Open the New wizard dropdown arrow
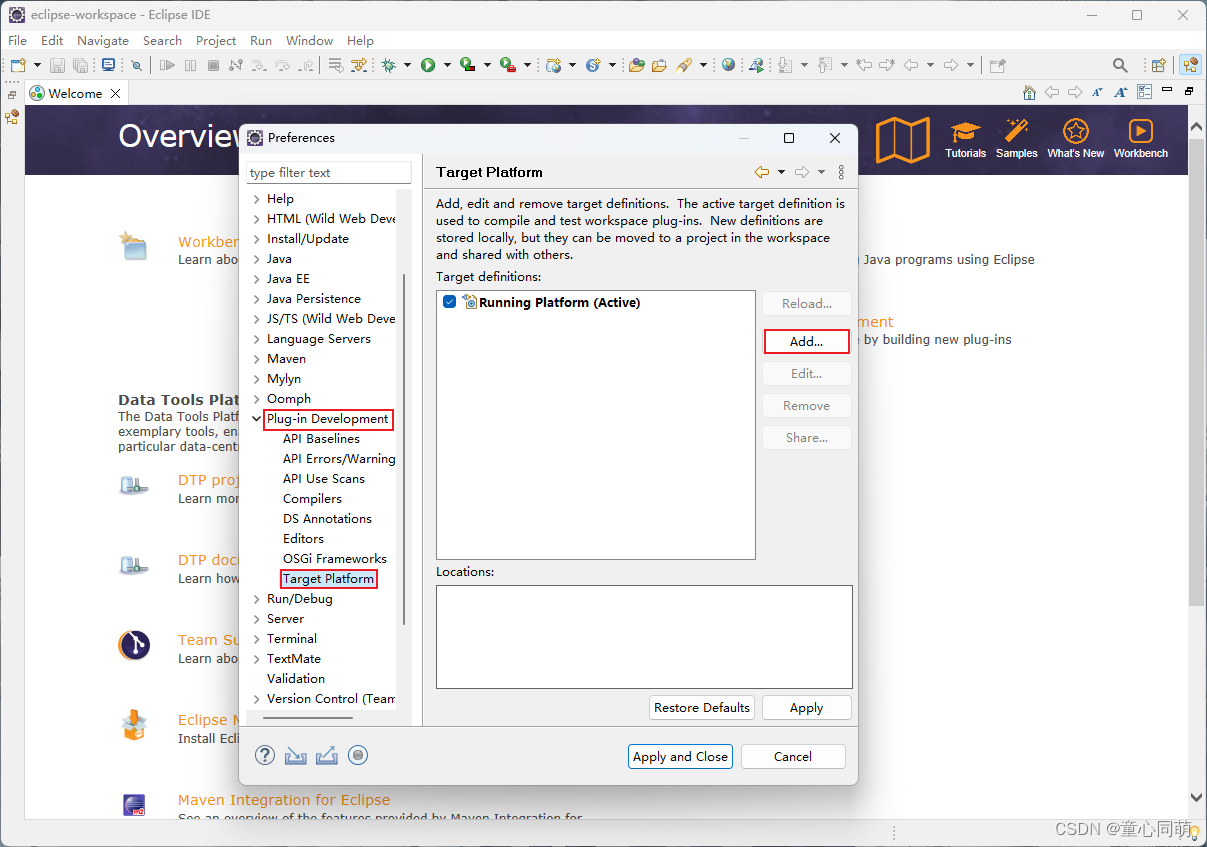Screen dimensions: 1207x847 click(35, 66)
